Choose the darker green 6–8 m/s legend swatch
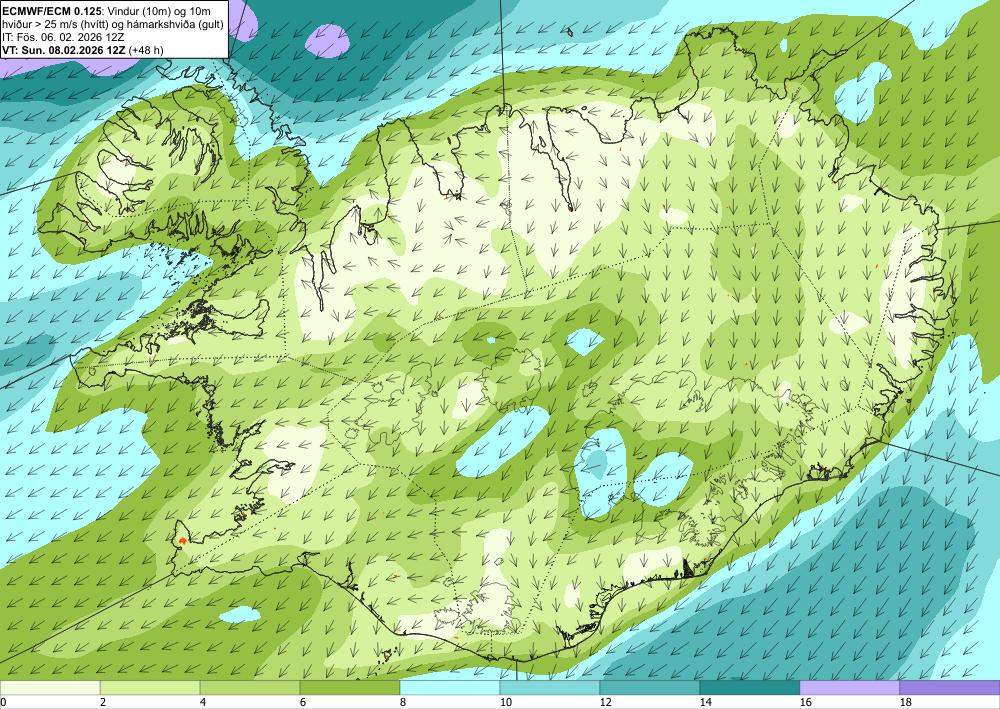Image resolution: width=1000 pixels, height=709 pixels. point(350,688)
